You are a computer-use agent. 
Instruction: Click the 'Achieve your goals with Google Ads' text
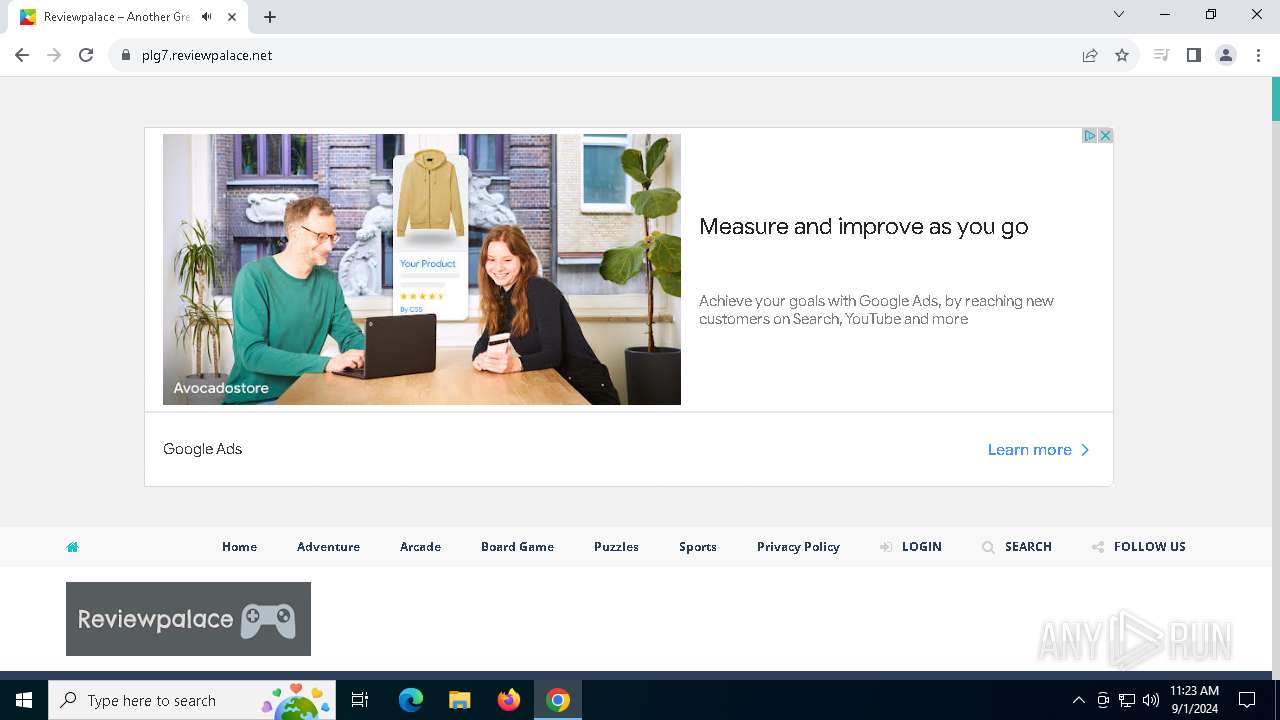coord(876,310)
